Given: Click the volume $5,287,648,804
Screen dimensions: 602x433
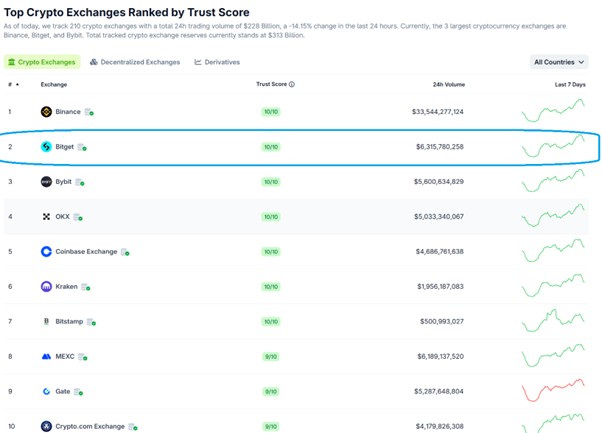Looking at the screenshot, I should [x=439, y=391].
